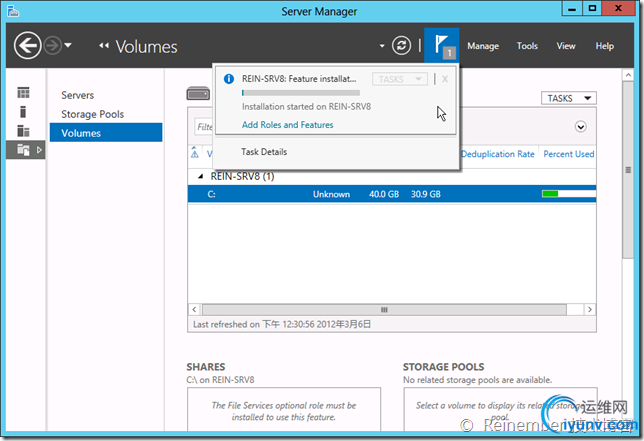Viewport: 644px width, 441px height.
Task: Click the Filter input field
Action: pyautogui.click(x=204, y=127)
